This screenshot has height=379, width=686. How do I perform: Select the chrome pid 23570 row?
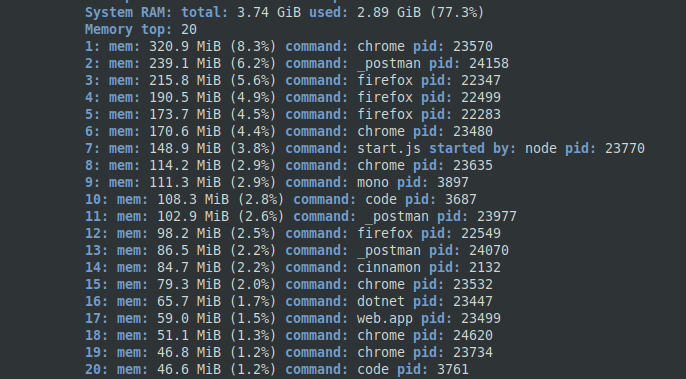[289, 46]
